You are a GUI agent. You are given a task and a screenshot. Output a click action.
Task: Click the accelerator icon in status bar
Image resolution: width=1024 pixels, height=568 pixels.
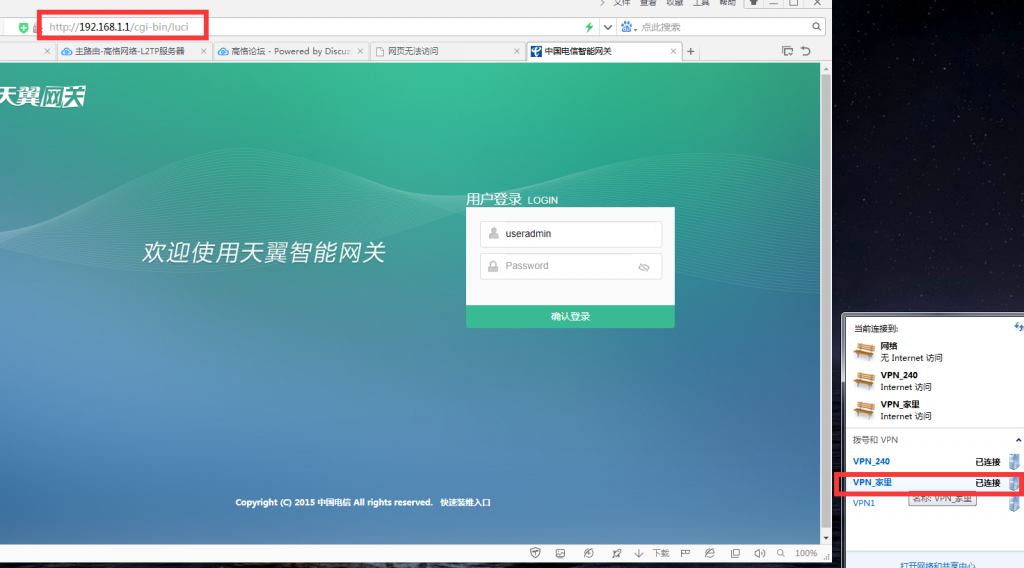click(588, 553)
